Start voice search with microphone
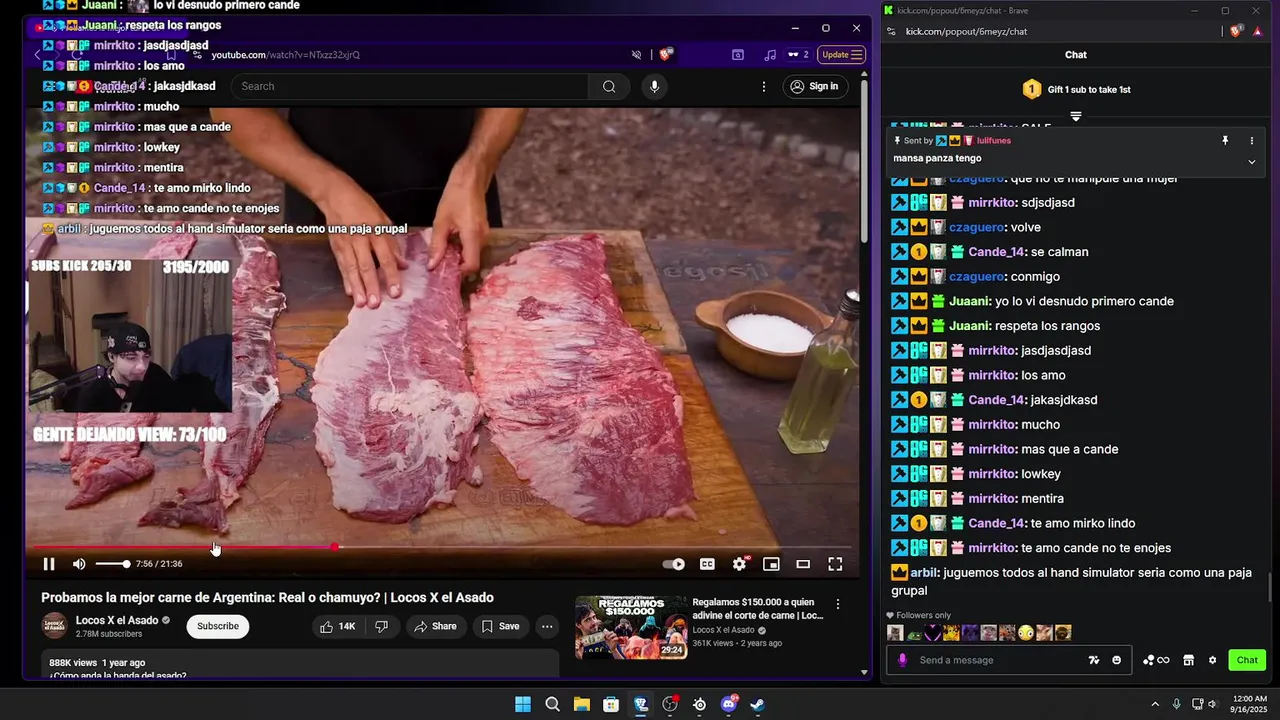This screenshot has height=720, width=1280. [654, 86]
